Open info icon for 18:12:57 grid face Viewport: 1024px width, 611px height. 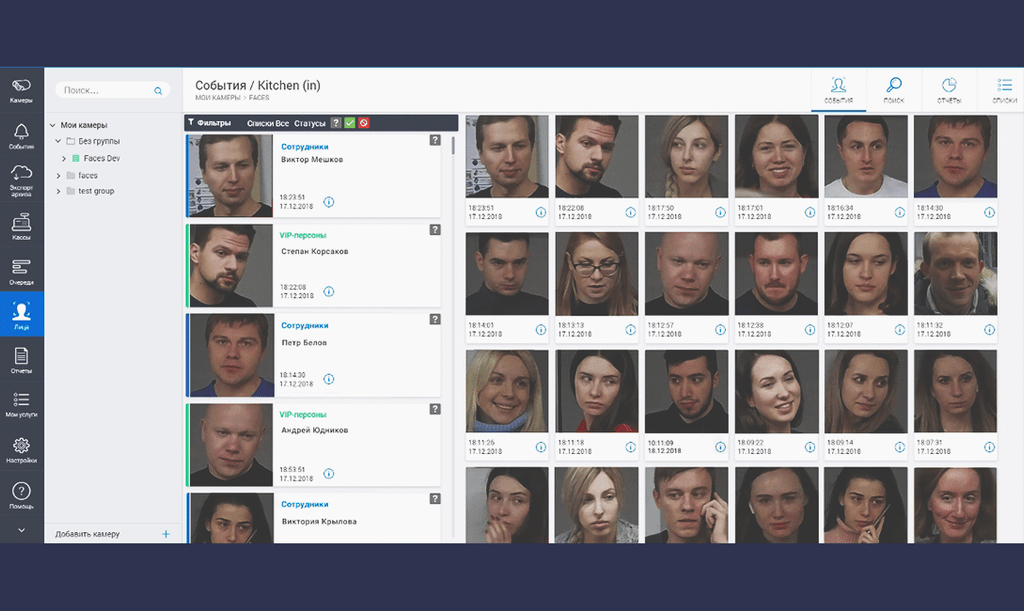point(720,330)
